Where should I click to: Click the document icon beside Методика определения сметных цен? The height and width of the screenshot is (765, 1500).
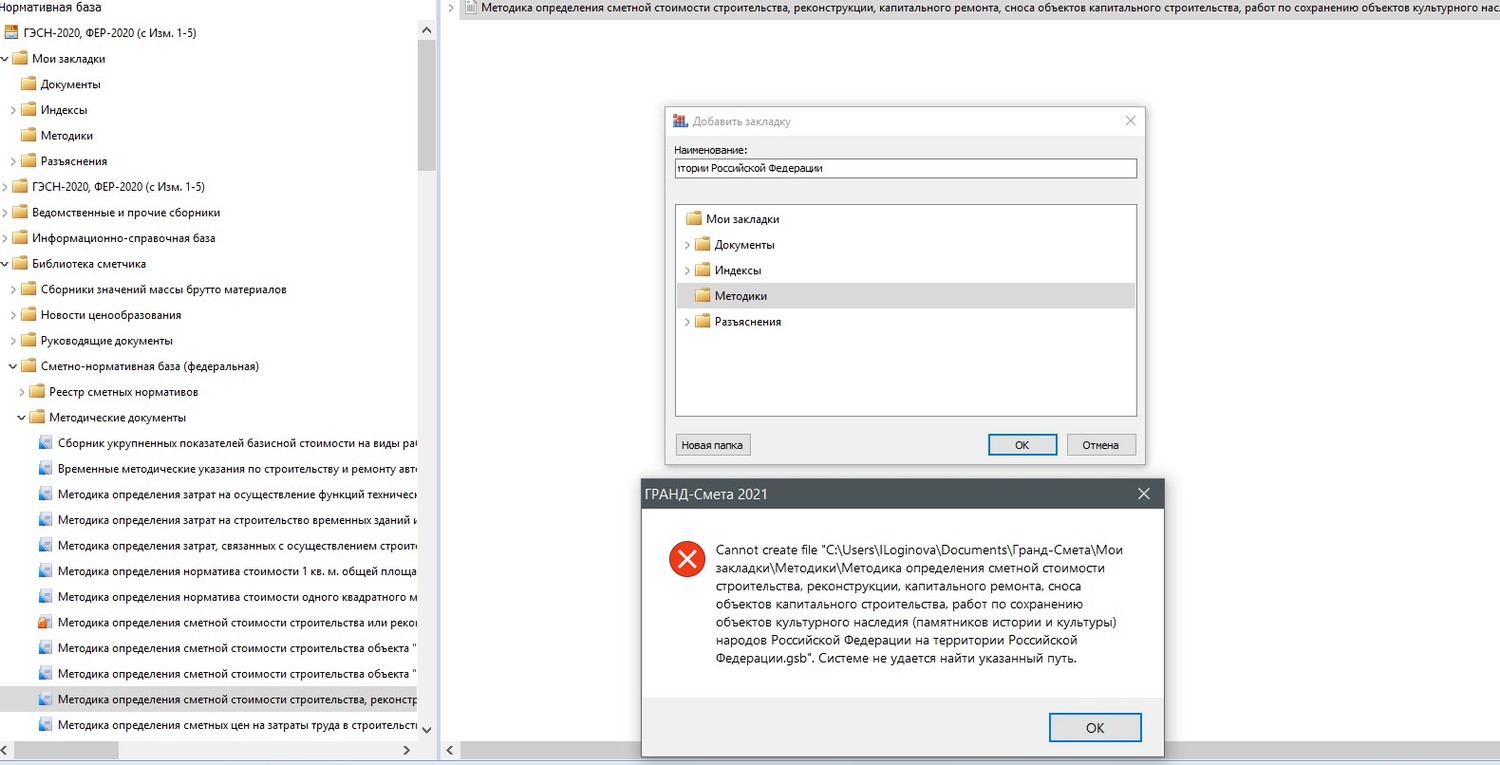[45, 725]
